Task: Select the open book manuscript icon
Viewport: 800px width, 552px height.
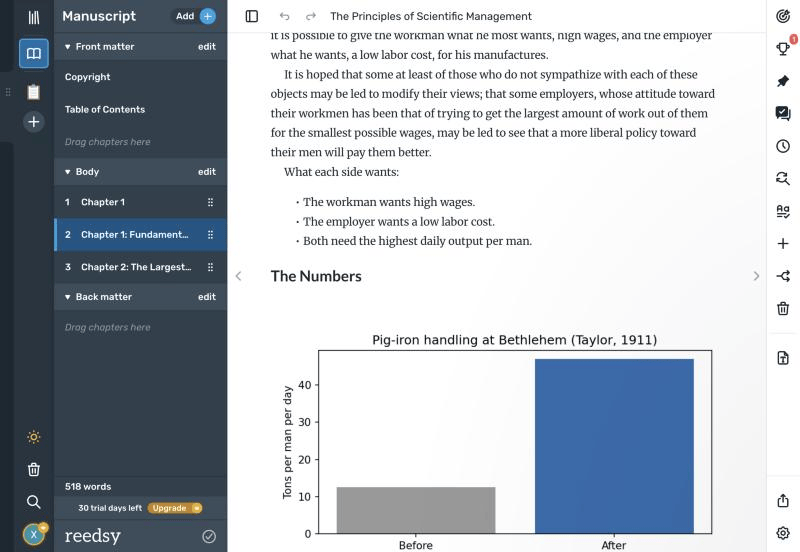Action: pos(34,53)
